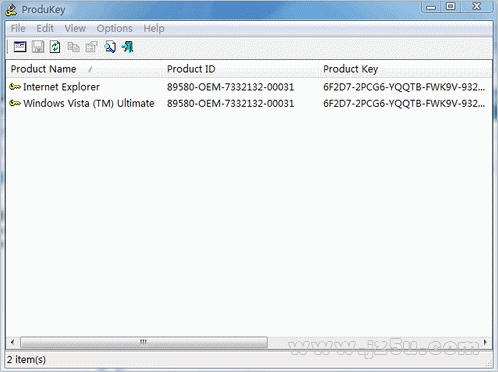498x372 pixels.
Task: Click the horizontal scrollbar thumb
Action: pyautogui.click(x=144, y=342)
